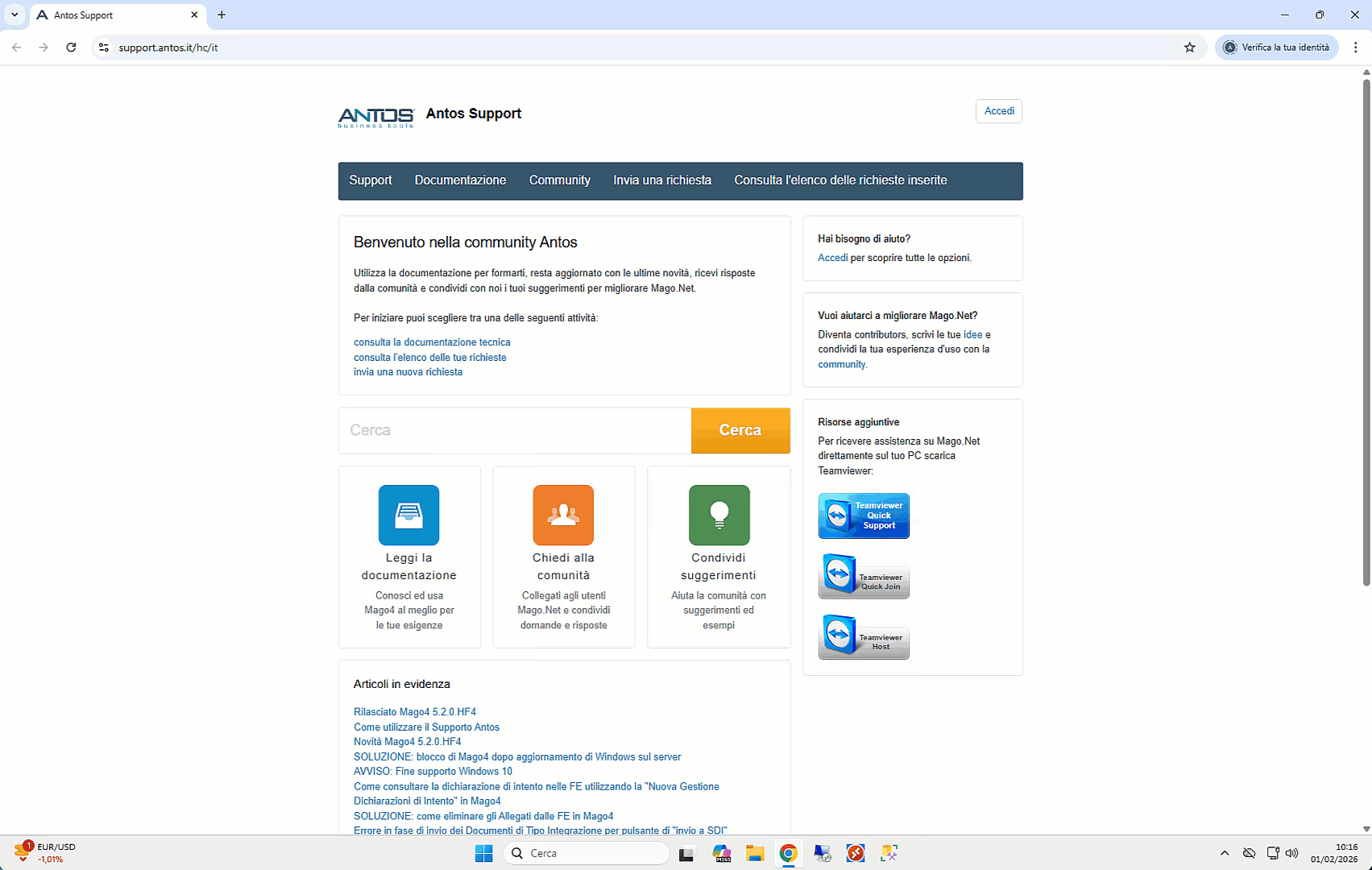Follow consulta l'elenco delle tue richieste link
This screenshot has width=1372, height=870.
(x=430, y=358)
